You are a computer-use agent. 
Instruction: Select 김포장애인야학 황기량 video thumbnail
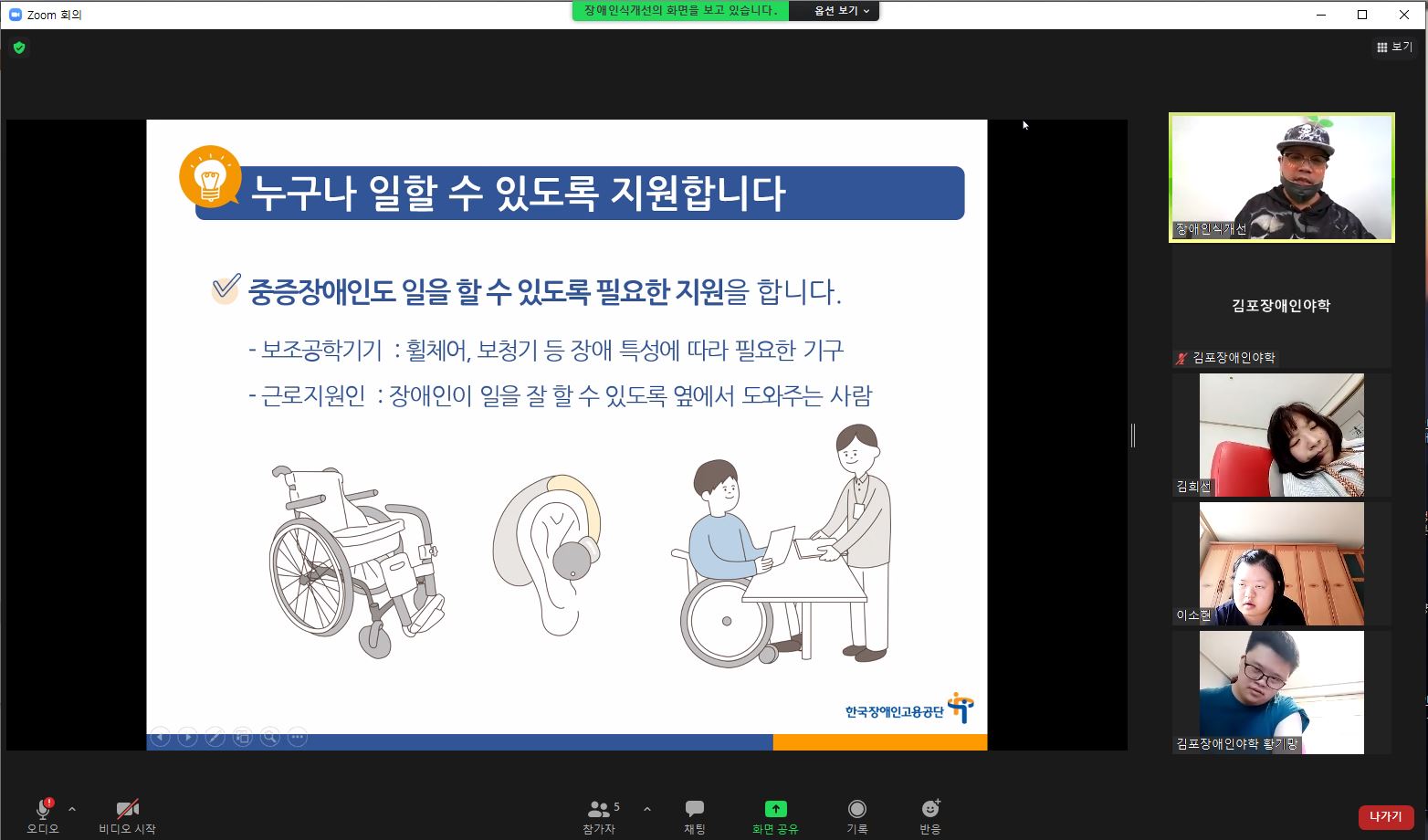click(1282, 692)
